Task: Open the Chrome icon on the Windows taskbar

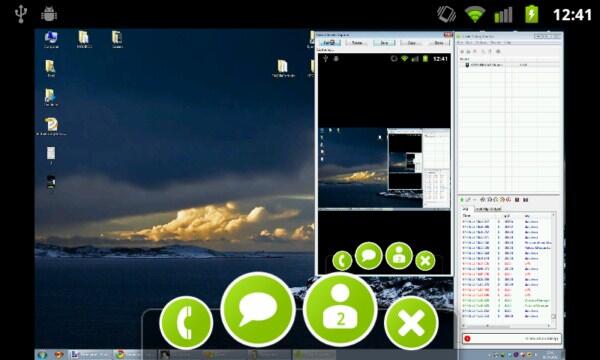Action: [121, 355]
